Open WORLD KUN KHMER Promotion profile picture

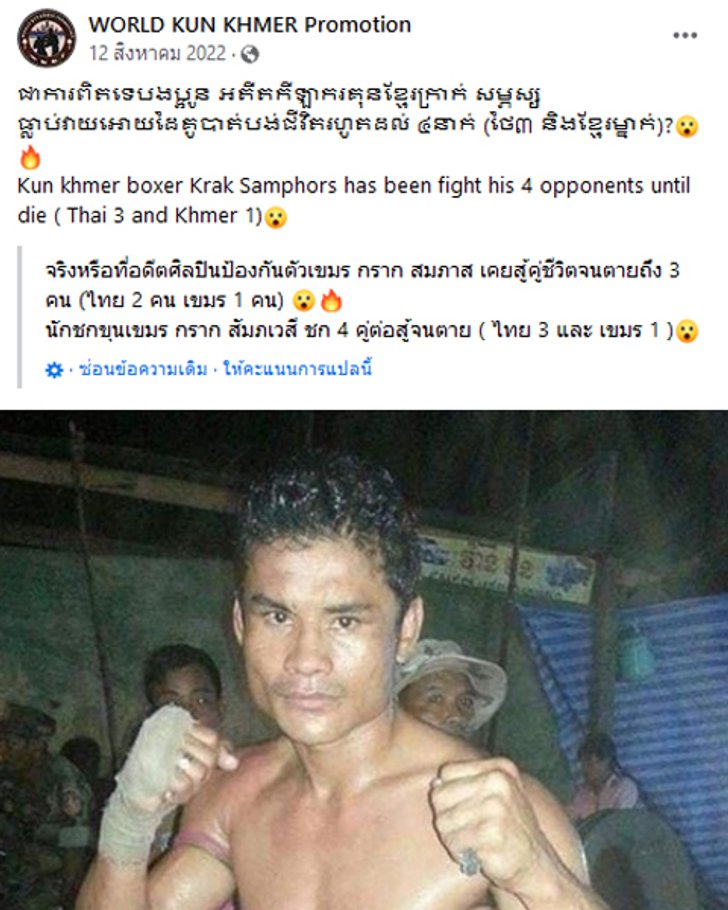[46, 38]
